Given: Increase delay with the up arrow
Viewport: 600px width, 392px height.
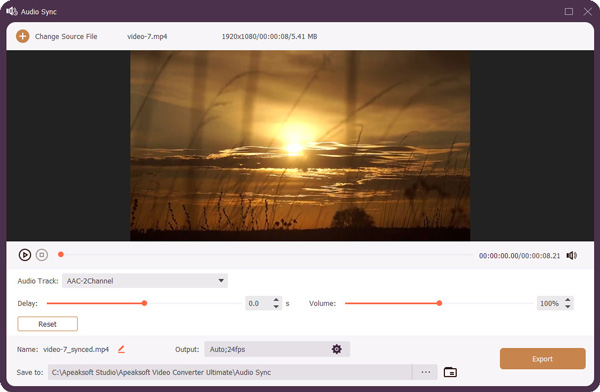Looking at the screenshot, I should [x=276, y=300].
